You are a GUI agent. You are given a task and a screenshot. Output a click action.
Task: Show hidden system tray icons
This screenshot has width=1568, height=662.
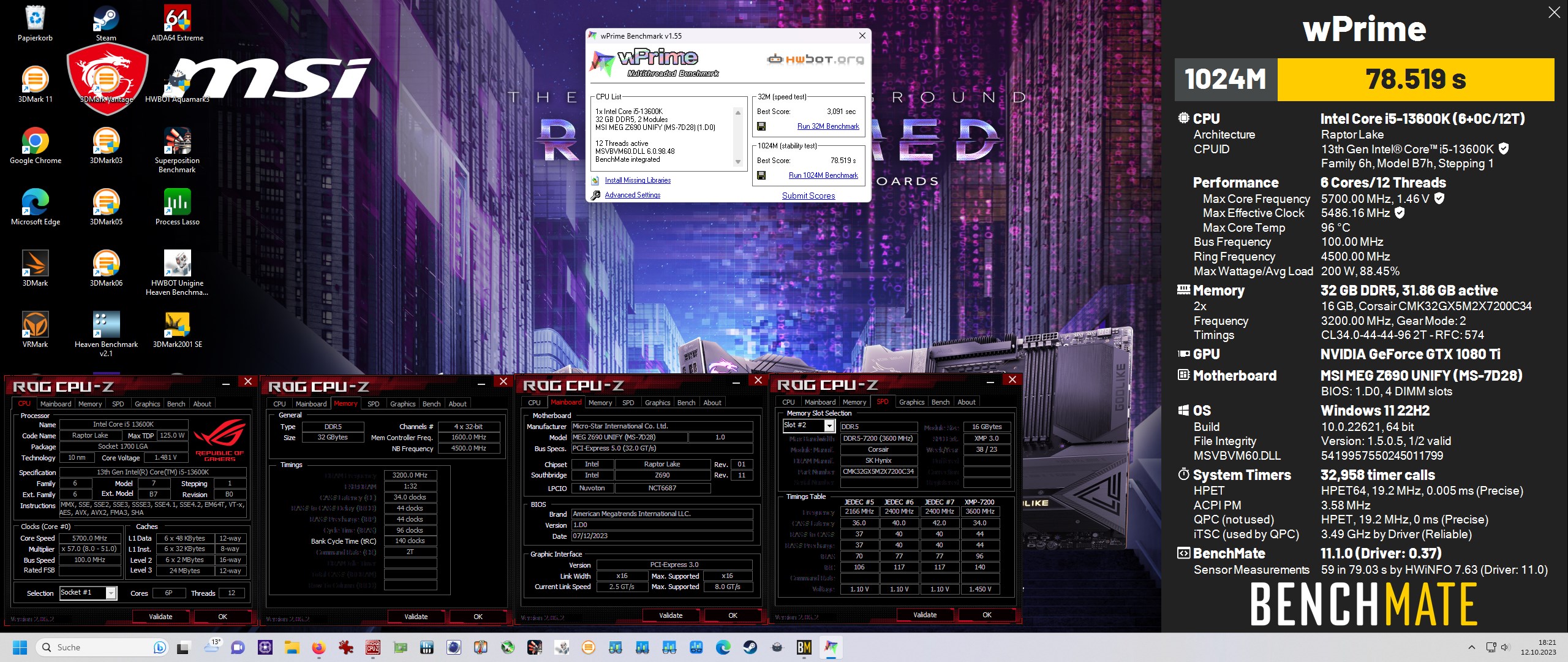click(x=1472, y=647)
